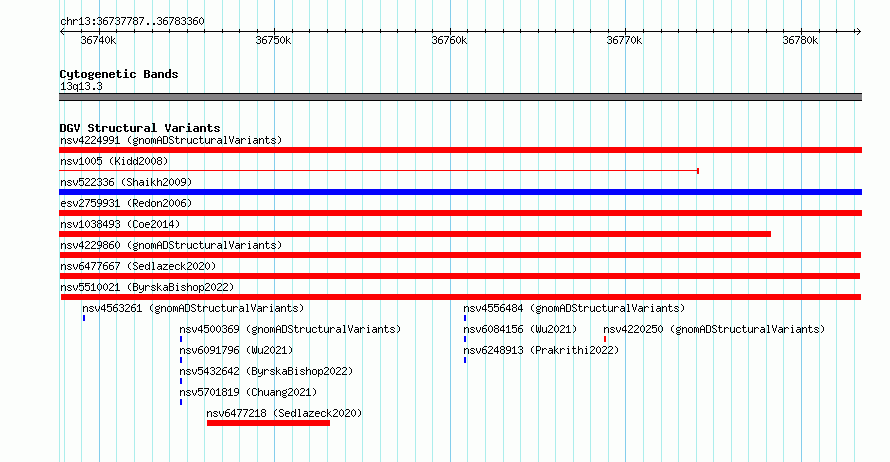
Task: Click the Cytogenetic Bands track title
Action: click(119, 74)
